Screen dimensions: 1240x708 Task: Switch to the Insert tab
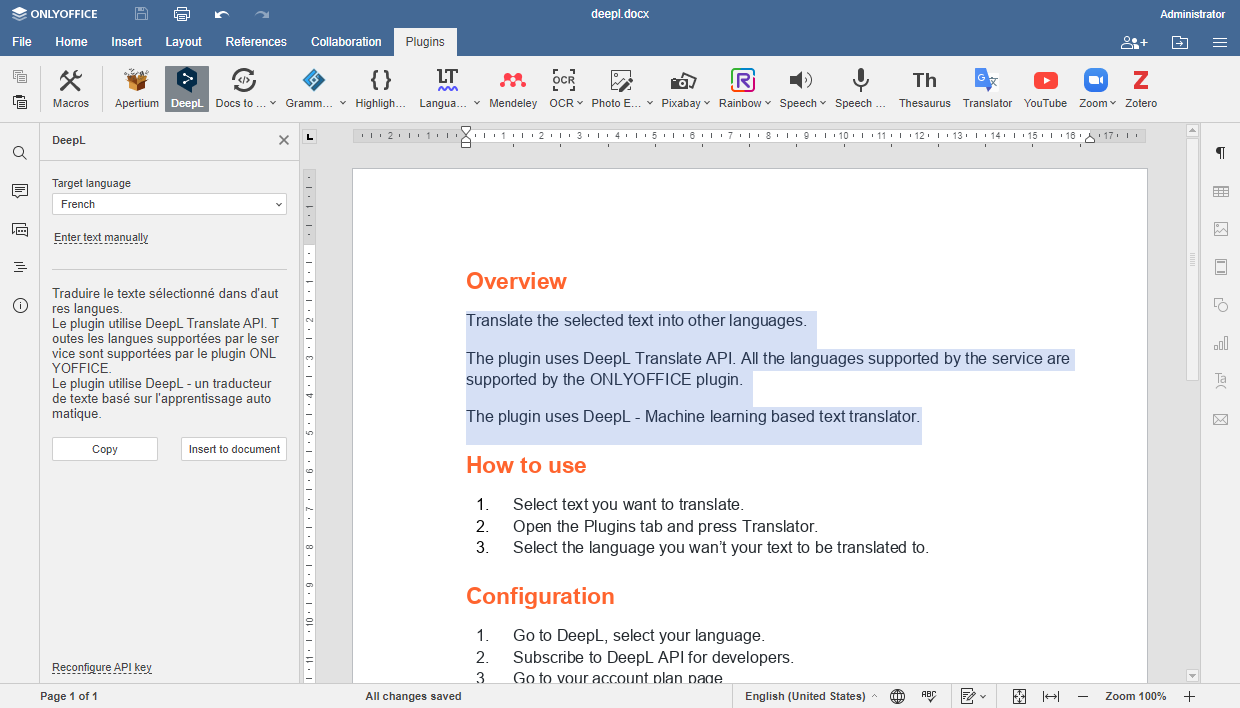click(126, 42)
